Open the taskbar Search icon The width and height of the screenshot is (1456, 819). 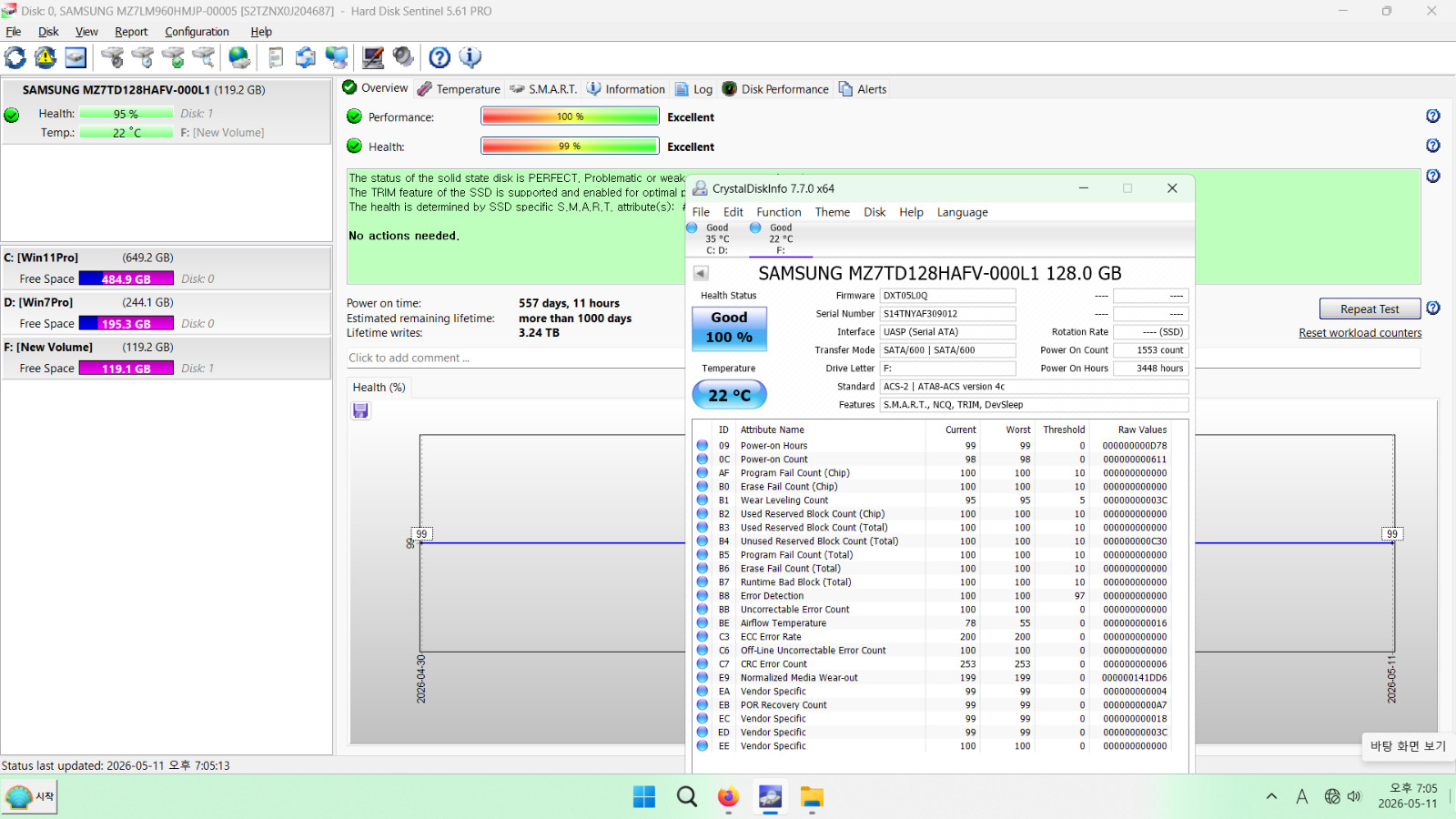[687, 797]
